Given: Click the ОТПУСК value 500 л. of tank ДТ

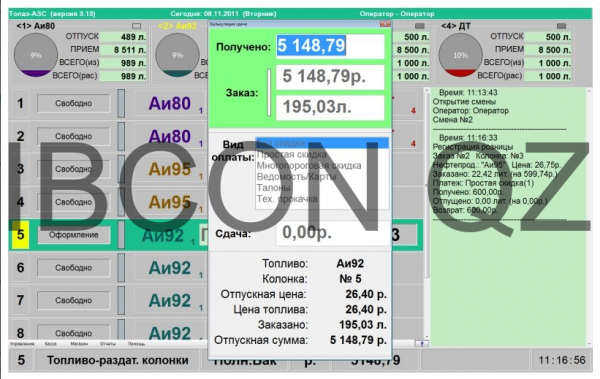Looking at the screenshot, I should pos(548,37).
